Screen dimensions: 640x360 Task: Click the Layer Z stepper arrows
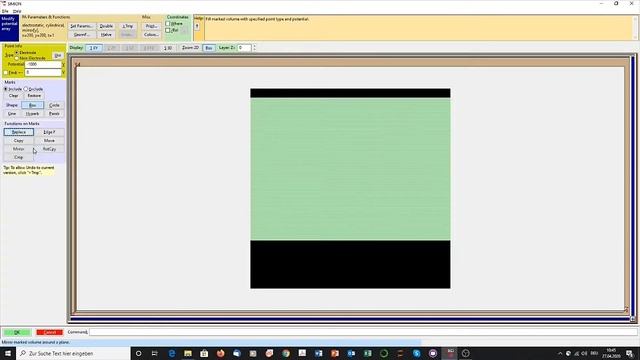(254, 48)
